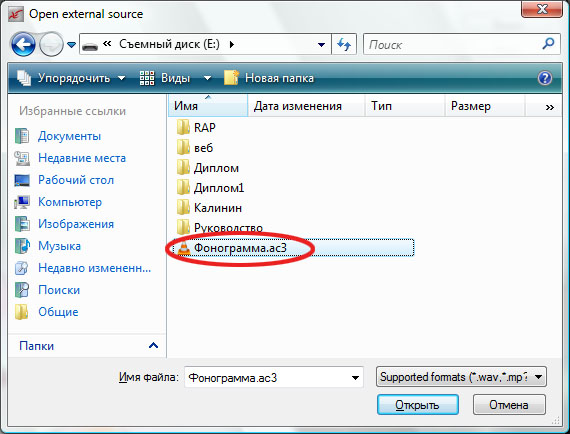Click the Открыть button
Viewport: 570px width, 434px height.
tap(418, 405)
